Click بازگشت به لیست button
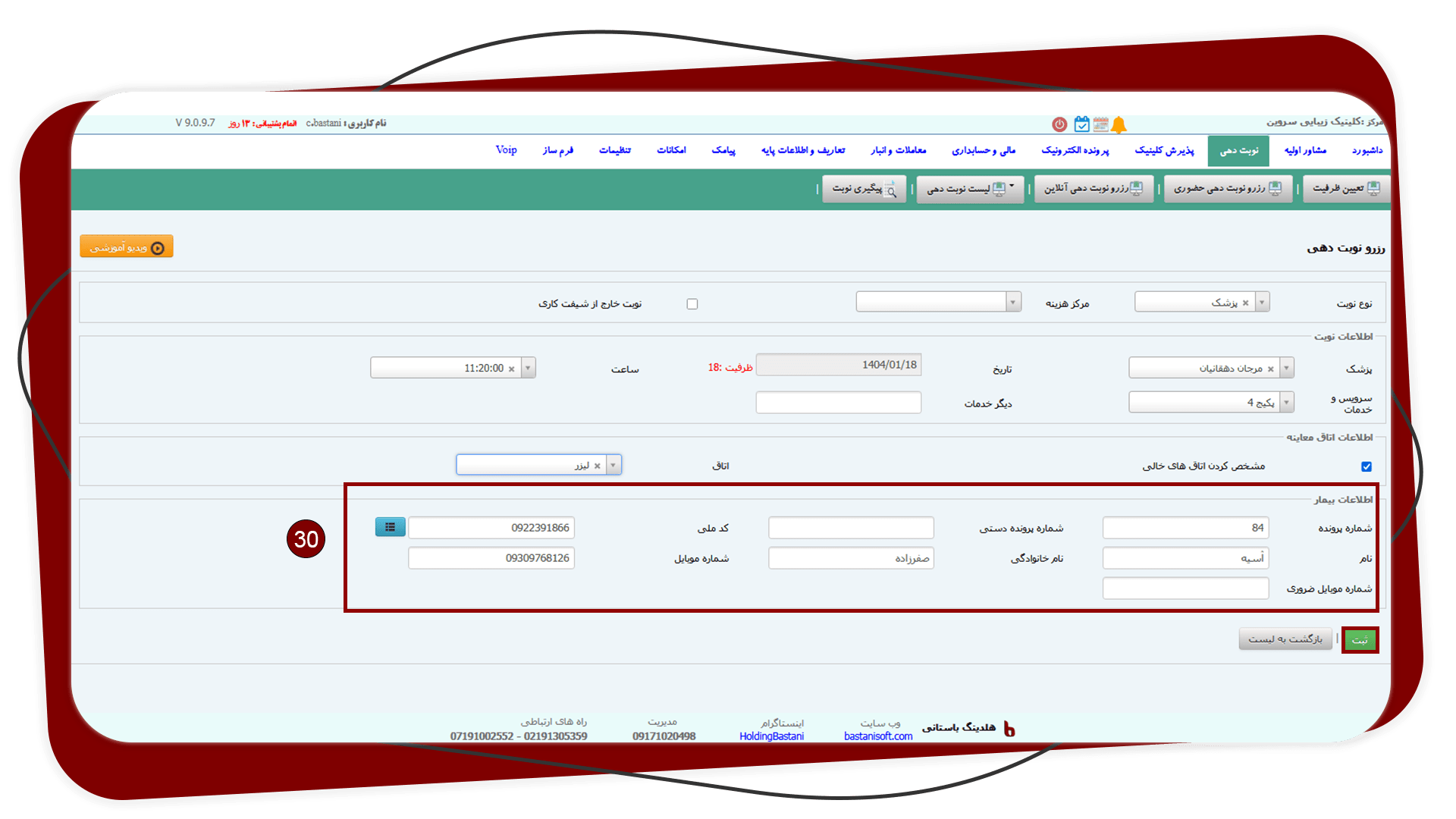 1285,639
